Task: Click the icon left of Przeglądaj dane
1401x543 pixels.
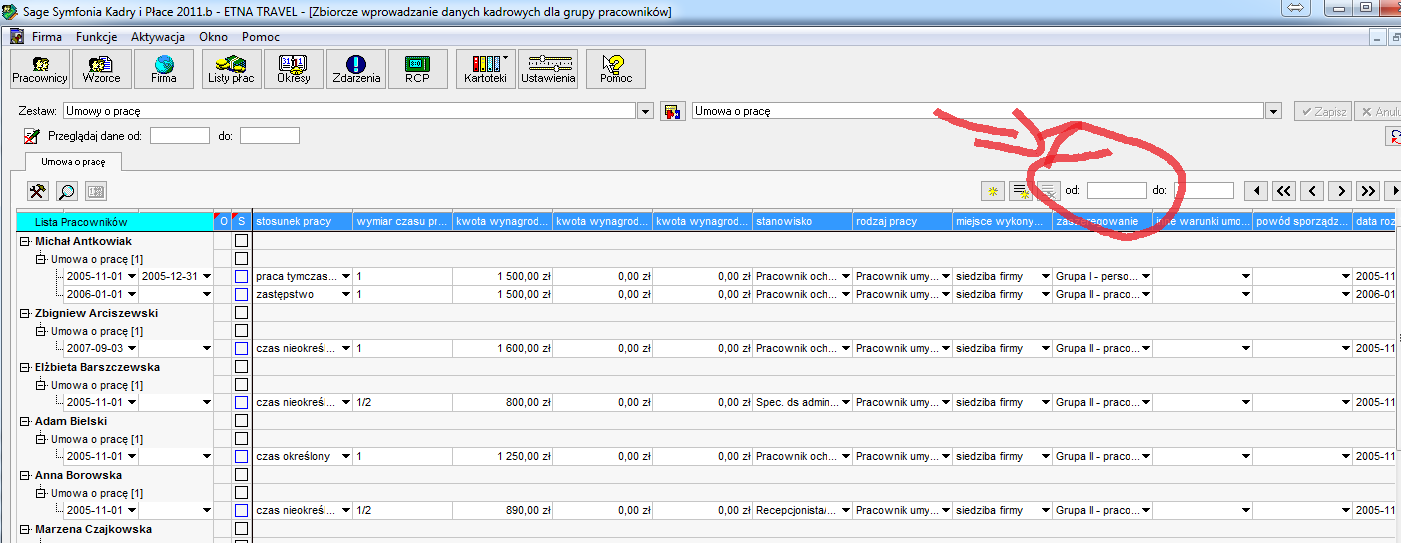Action: 32,135
